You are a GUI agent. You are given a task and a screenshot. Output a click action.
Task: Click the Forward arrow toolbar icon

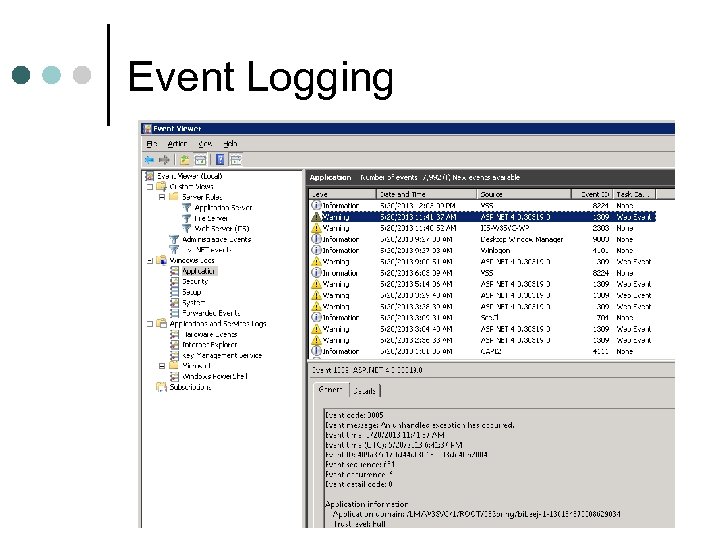164,160
